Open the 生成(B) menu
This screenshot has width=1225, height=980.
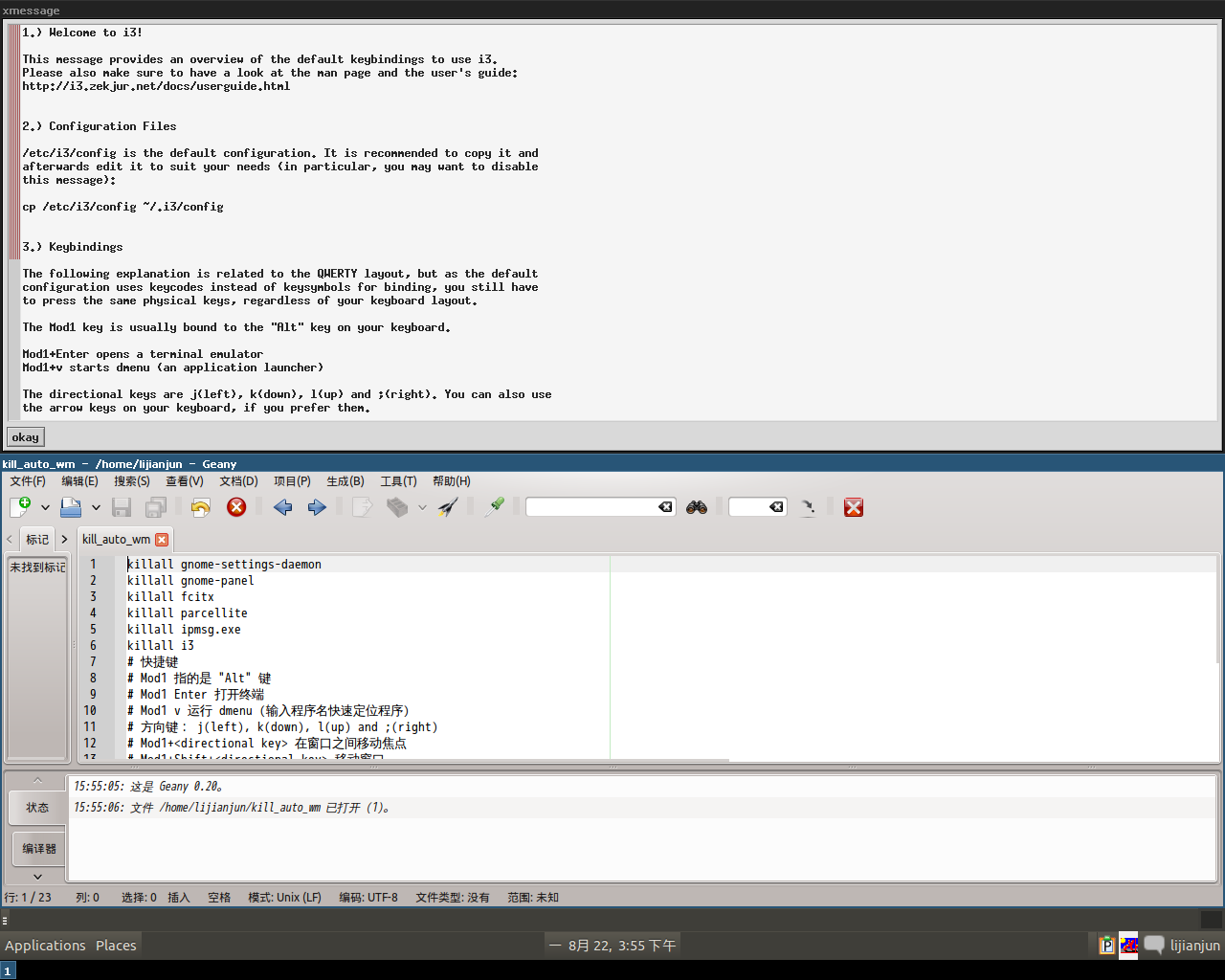(x=345, y=481)
